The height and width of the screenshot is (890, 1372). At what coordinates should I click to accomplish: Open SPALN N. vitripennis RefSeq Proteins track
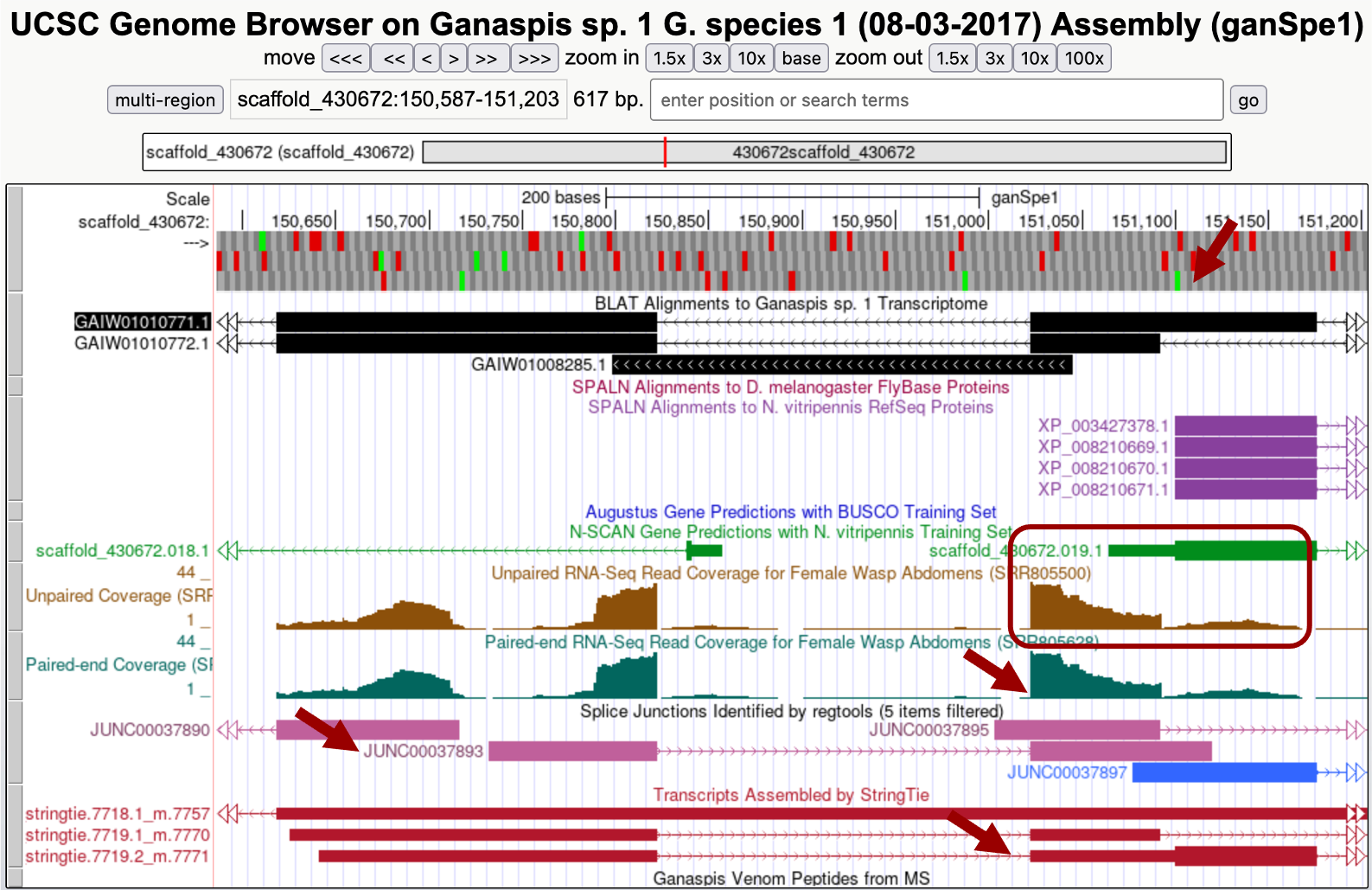[791, 407]
